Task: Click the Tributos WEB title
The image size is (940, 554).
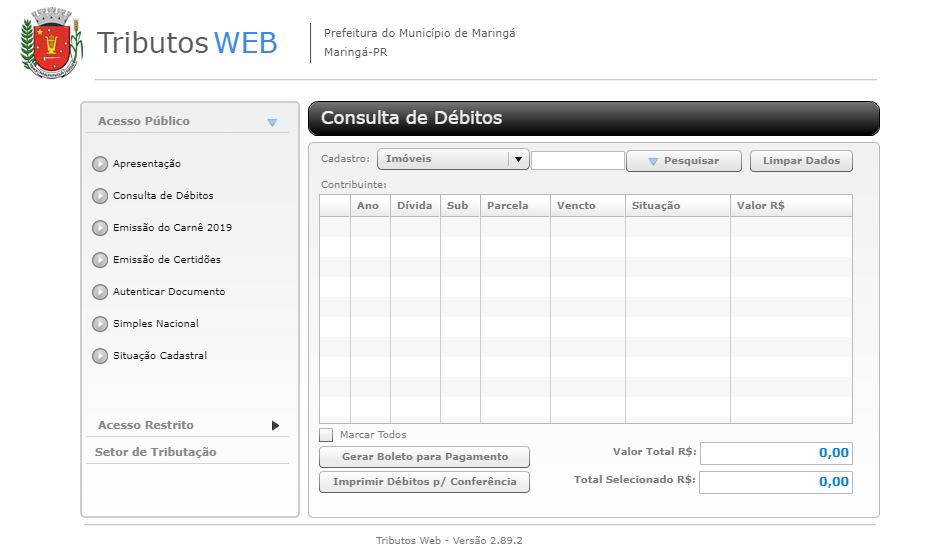Action: tap(187, 43)
